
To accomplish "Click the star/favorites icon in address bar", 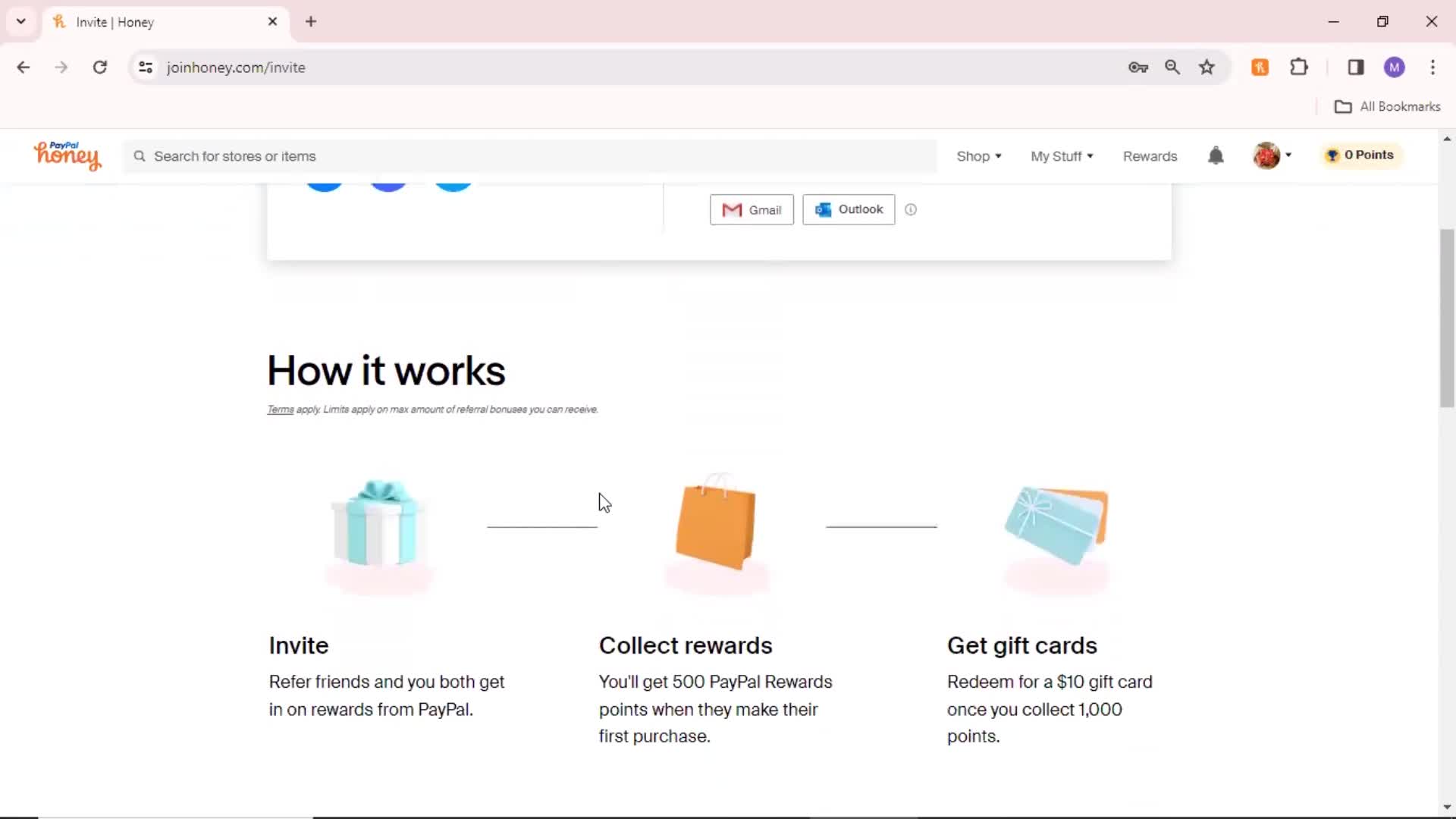I will pos(1208,67).
